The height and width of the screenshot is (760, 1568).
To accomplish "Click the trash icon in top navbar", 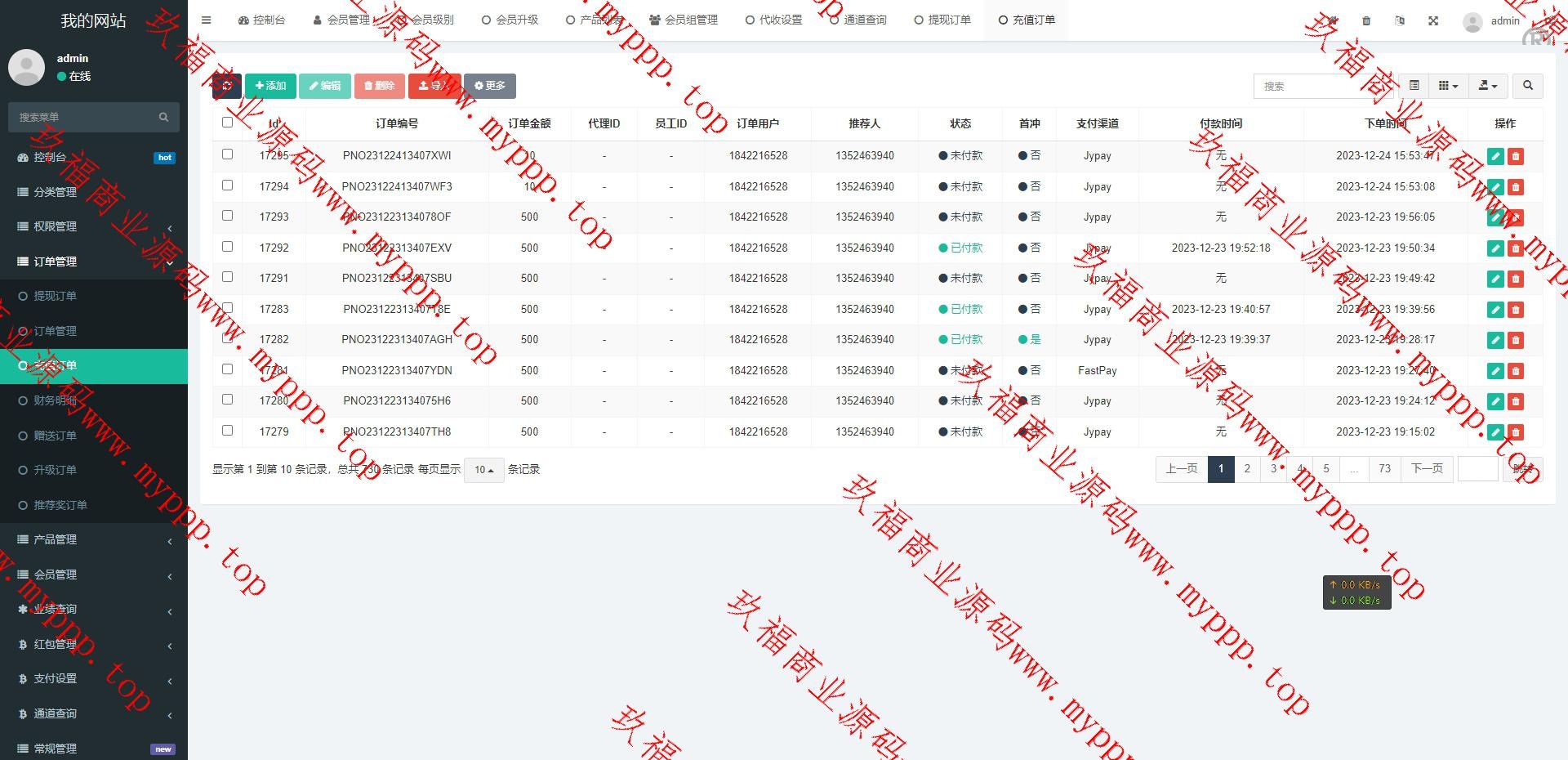I will tap(1366, 20).
